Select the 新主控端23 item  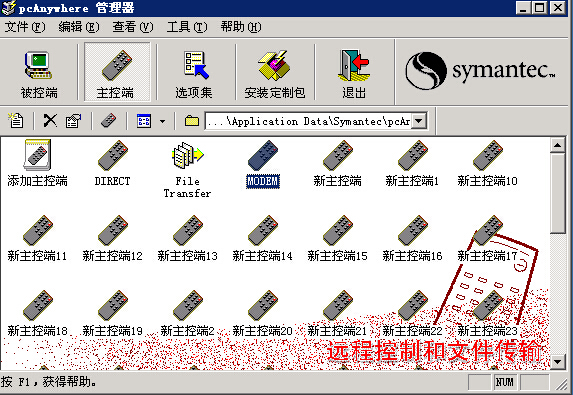[x=487, y=314]
